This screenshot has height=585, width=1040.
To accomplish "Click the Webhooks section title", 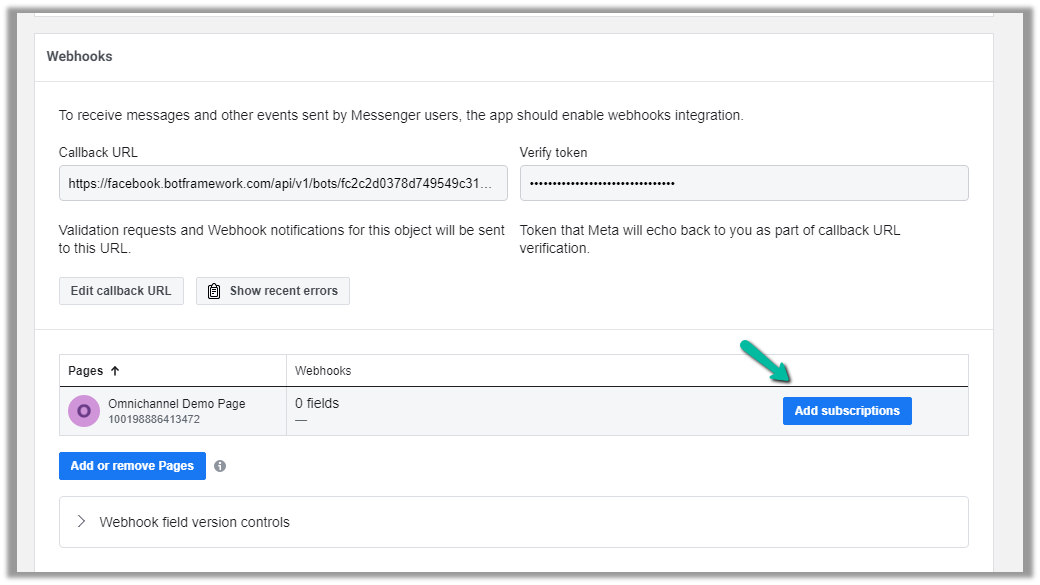I will (x=79, y=57).
